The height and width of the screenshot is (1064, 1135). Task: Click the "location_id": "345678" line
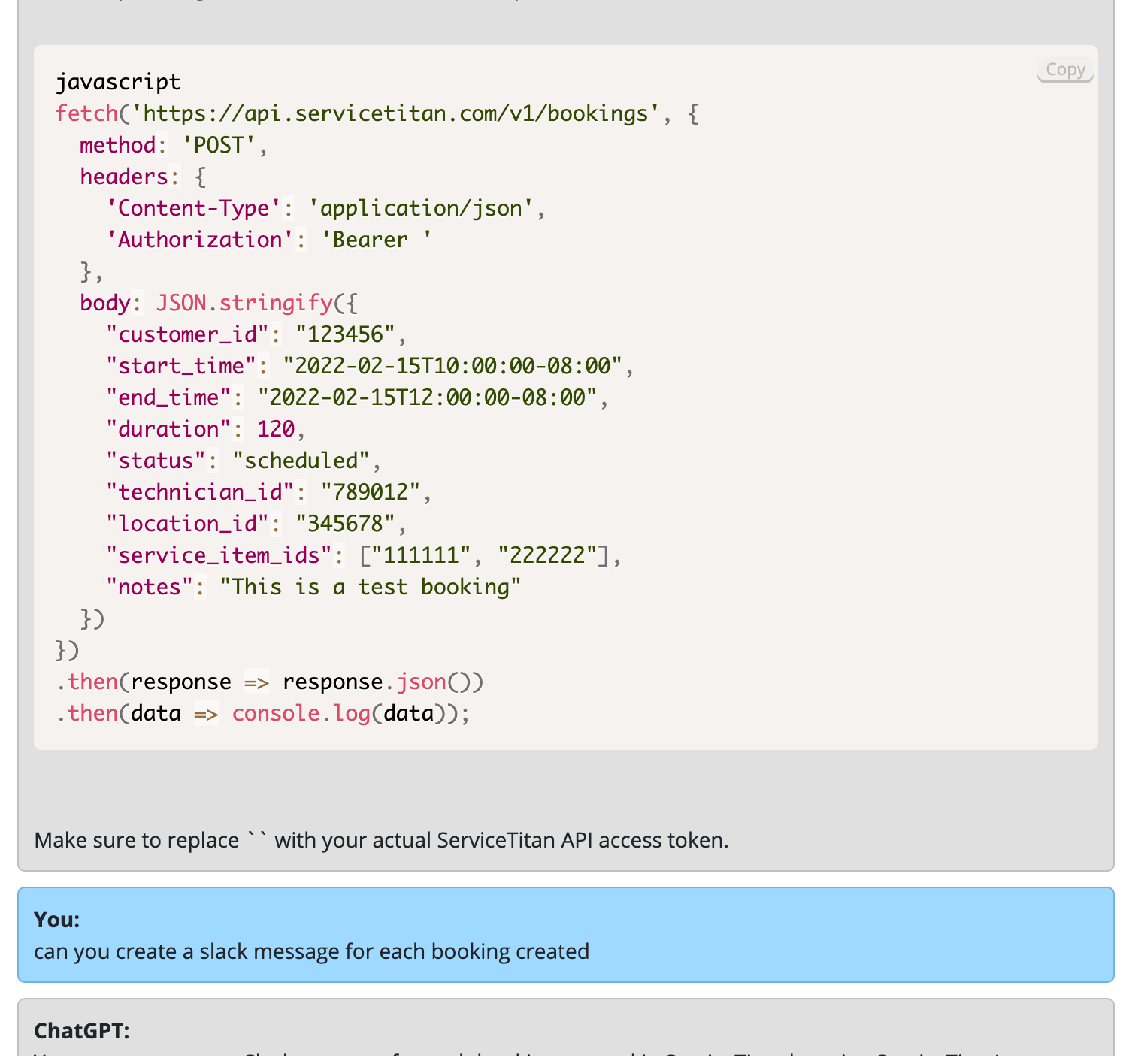256,524
